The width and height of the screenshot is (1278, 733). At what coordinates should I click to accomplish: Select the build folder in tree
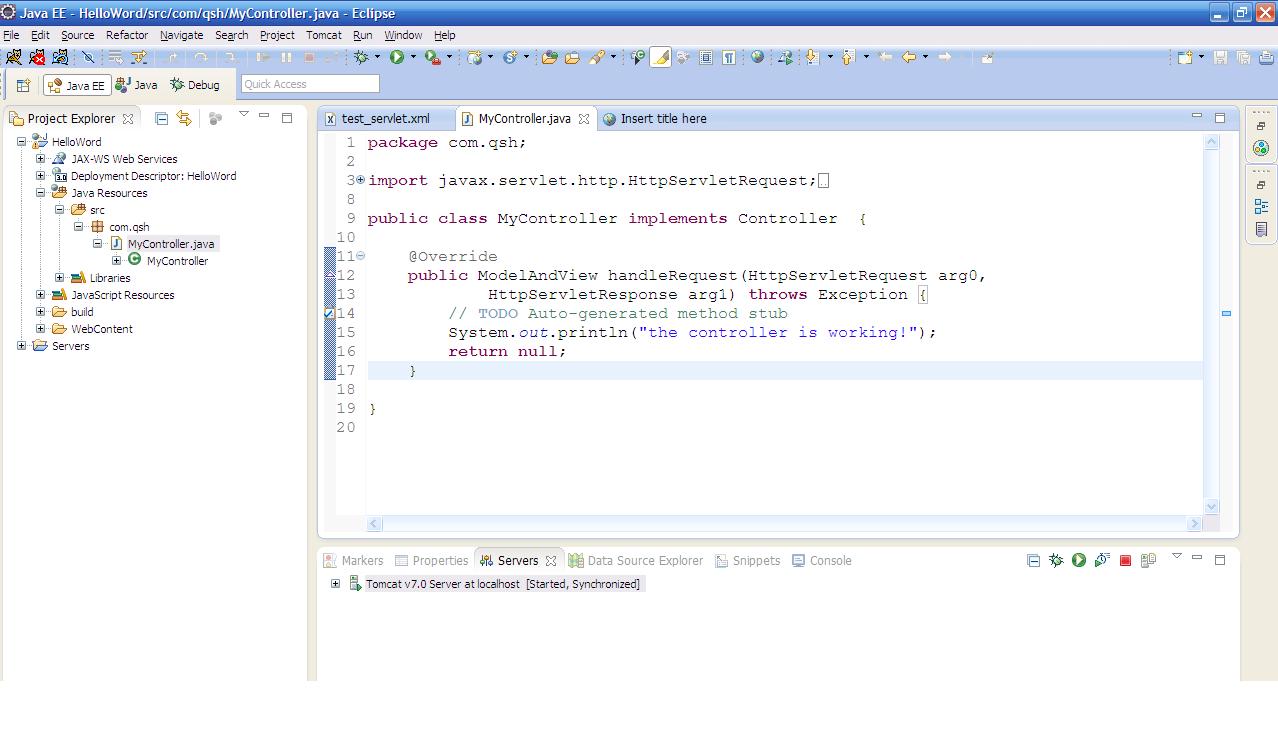tap(82, 312)
